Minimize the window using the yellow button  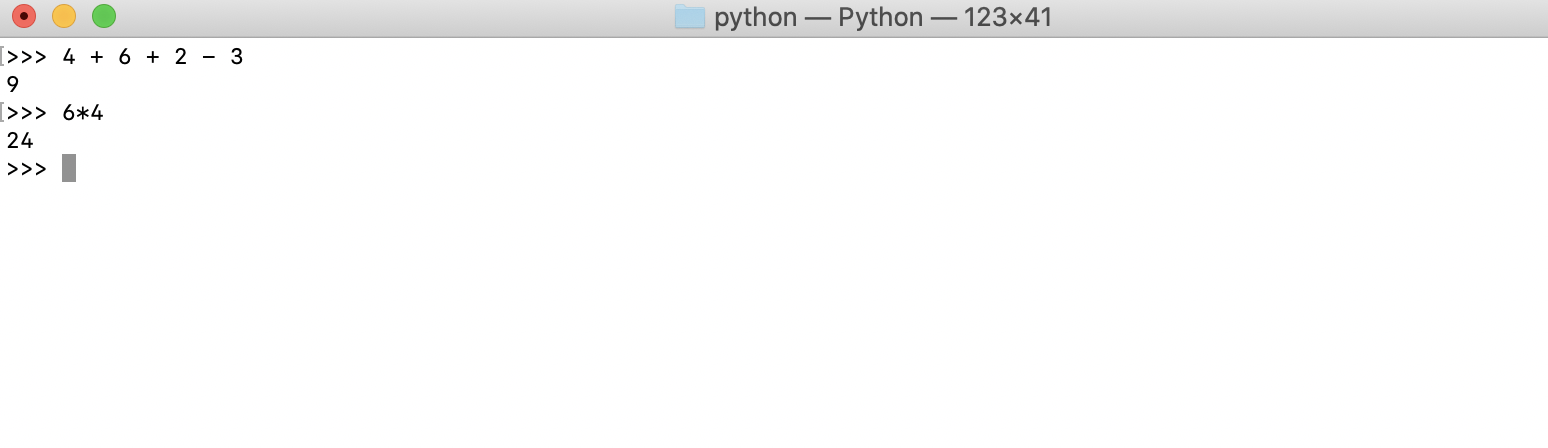coord(64,17)
